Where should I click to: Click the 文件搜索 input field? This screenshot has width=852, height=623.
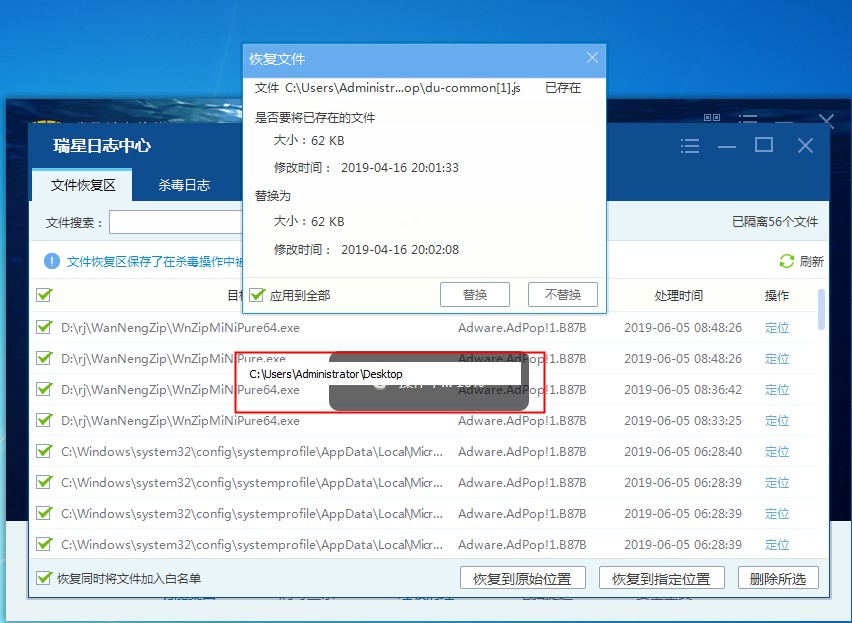coord(176,222)
